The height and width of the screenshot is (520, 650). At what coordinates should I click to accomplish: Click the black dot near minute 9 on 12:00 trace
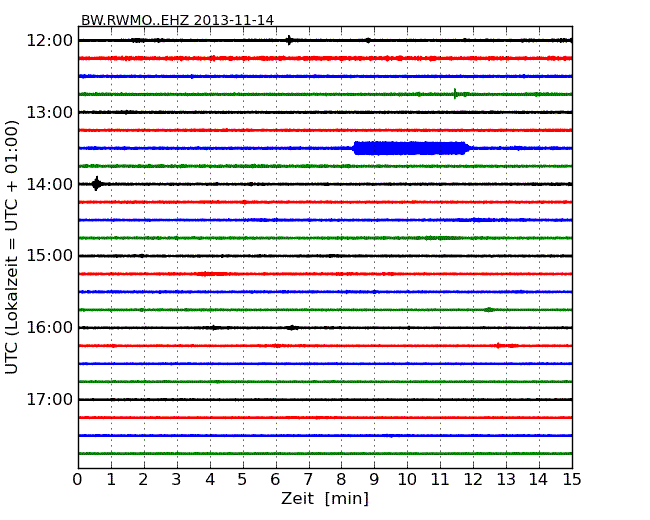(x=368, y=40)
